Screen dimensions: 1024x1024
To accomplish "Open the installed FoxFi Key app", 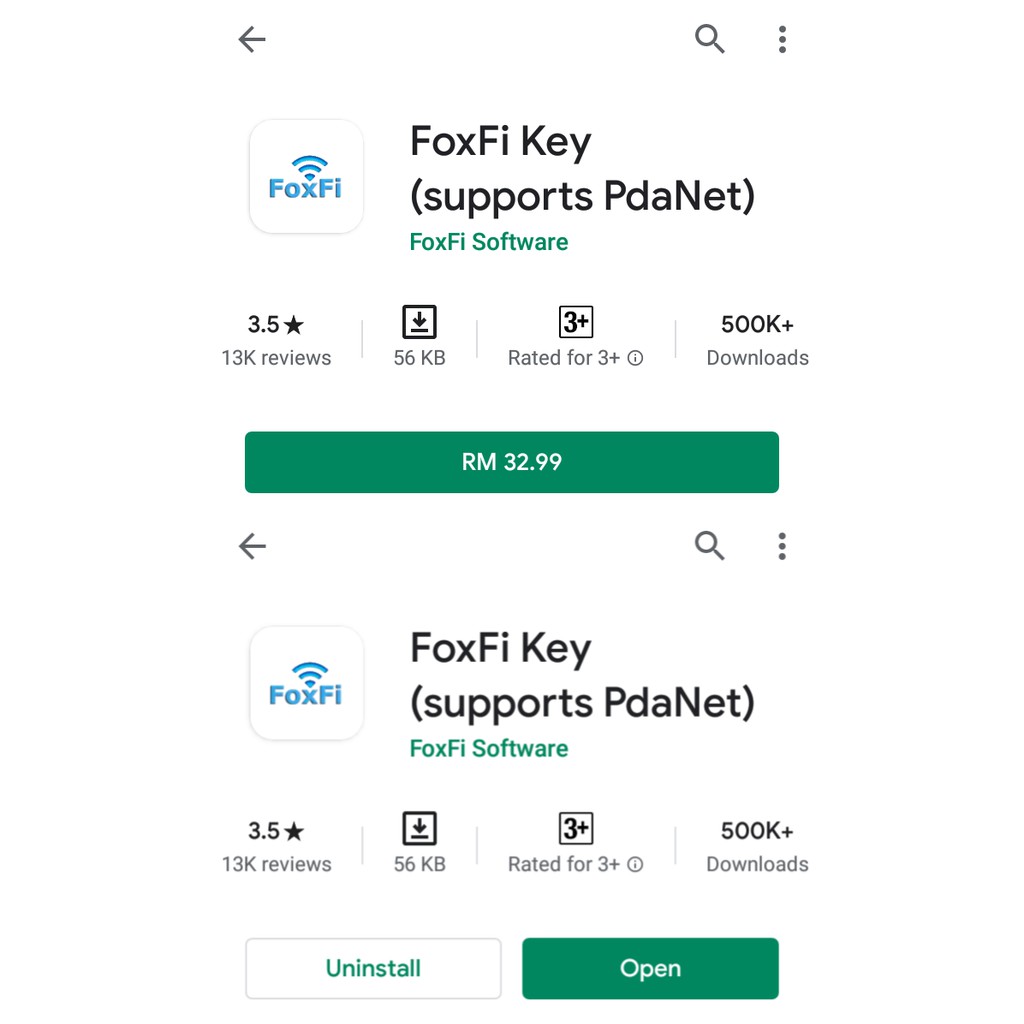I will [x=650, y=968].
